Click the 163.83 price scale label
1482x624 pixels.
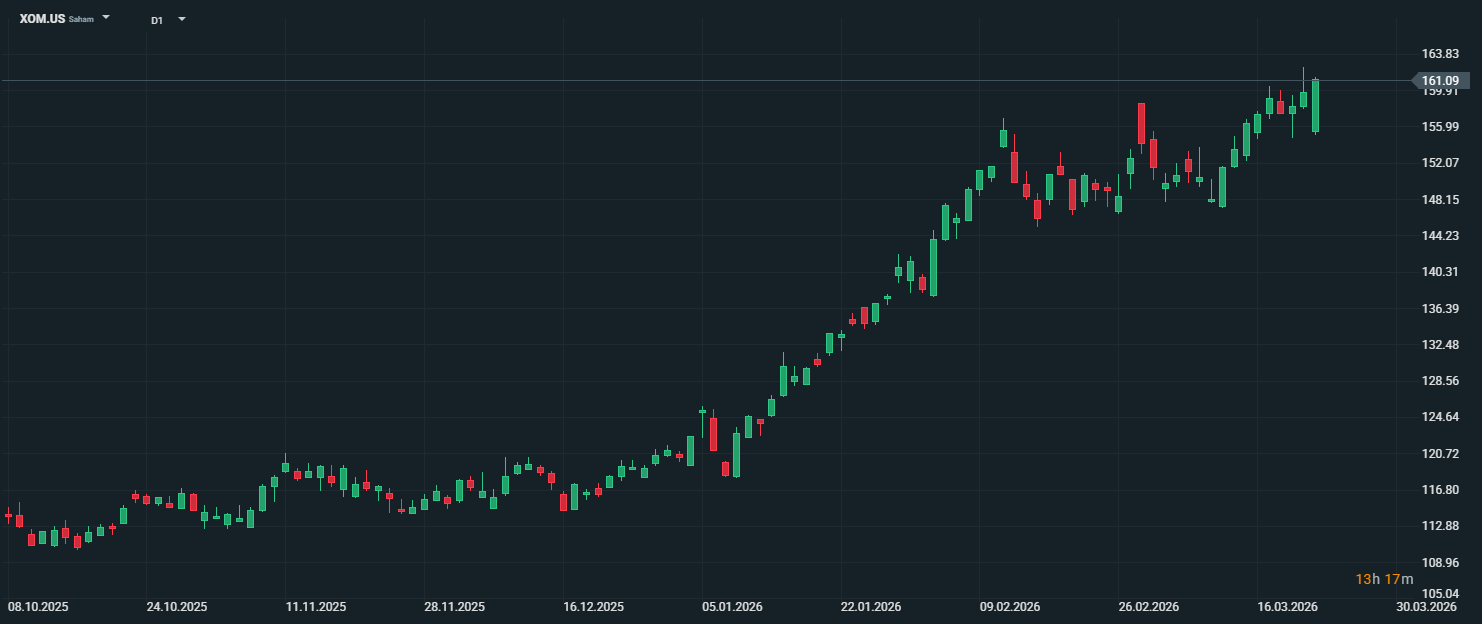point(1440,54)
